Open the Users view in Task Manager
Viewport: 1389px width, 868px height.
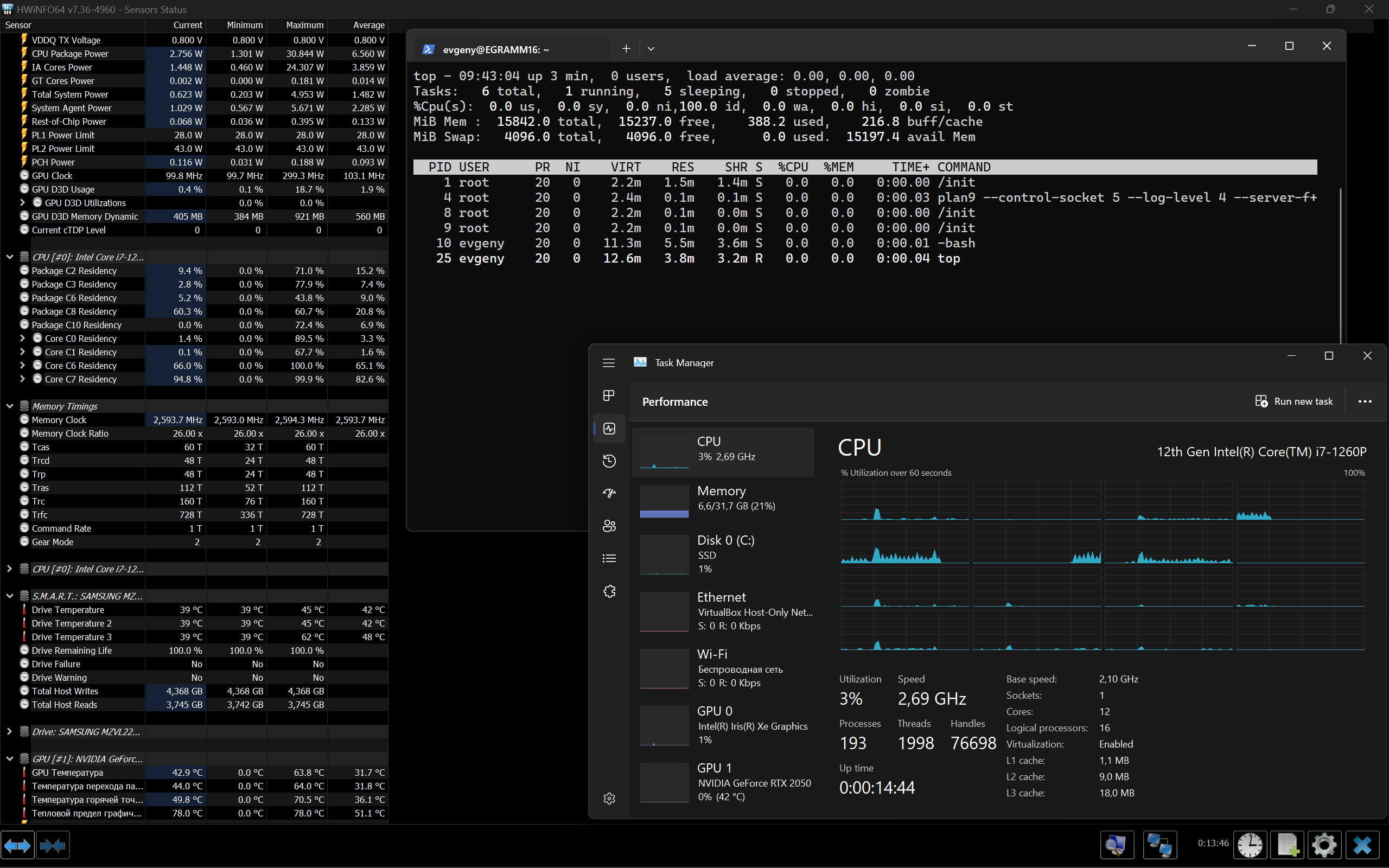[608, 525]
